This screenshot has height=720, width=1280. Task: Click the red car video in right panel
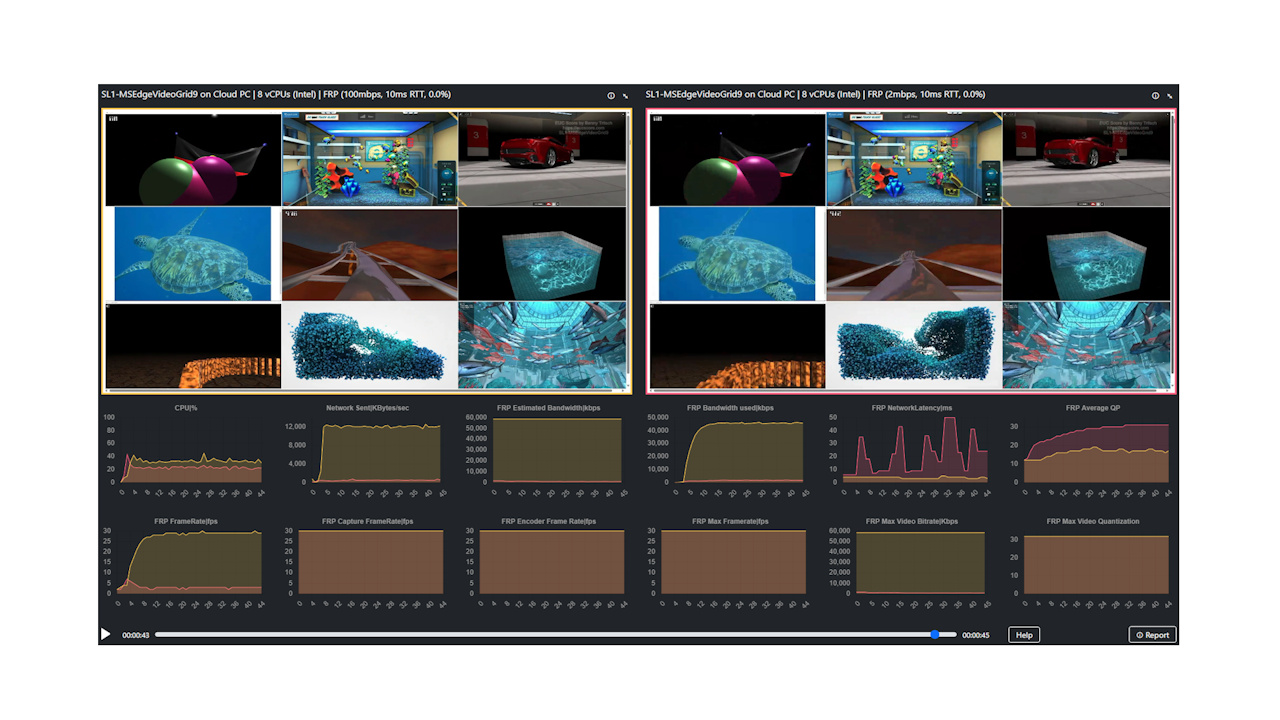(x=1086, y=158)
